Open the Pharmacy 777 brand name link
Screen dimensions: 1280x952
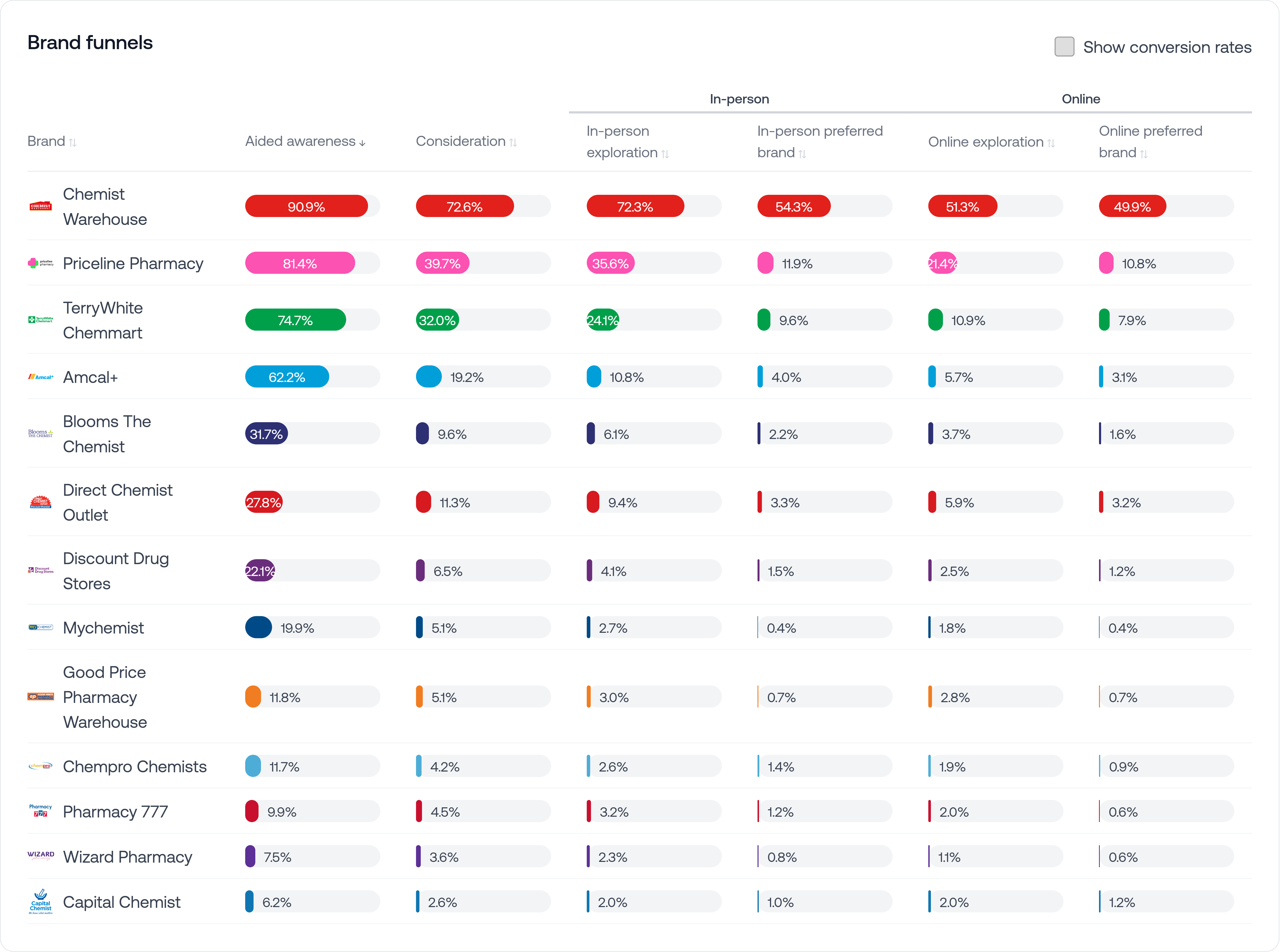coord(115,811)
